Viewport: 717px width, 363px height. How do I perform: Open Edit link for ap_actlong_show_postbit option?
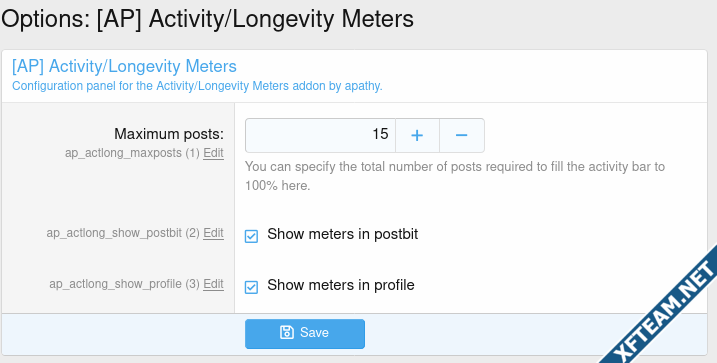click(x=214, y=233)
